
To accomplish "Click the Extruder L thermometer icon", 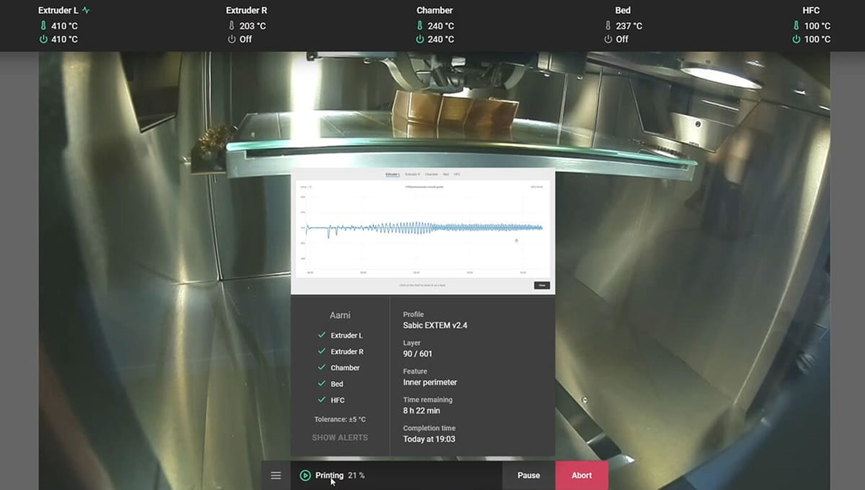I will (x=43, y=26).
